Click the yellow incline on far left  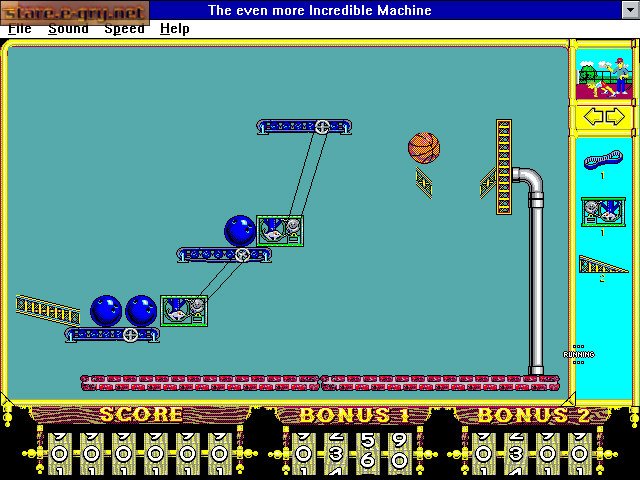tap(48, 310)
